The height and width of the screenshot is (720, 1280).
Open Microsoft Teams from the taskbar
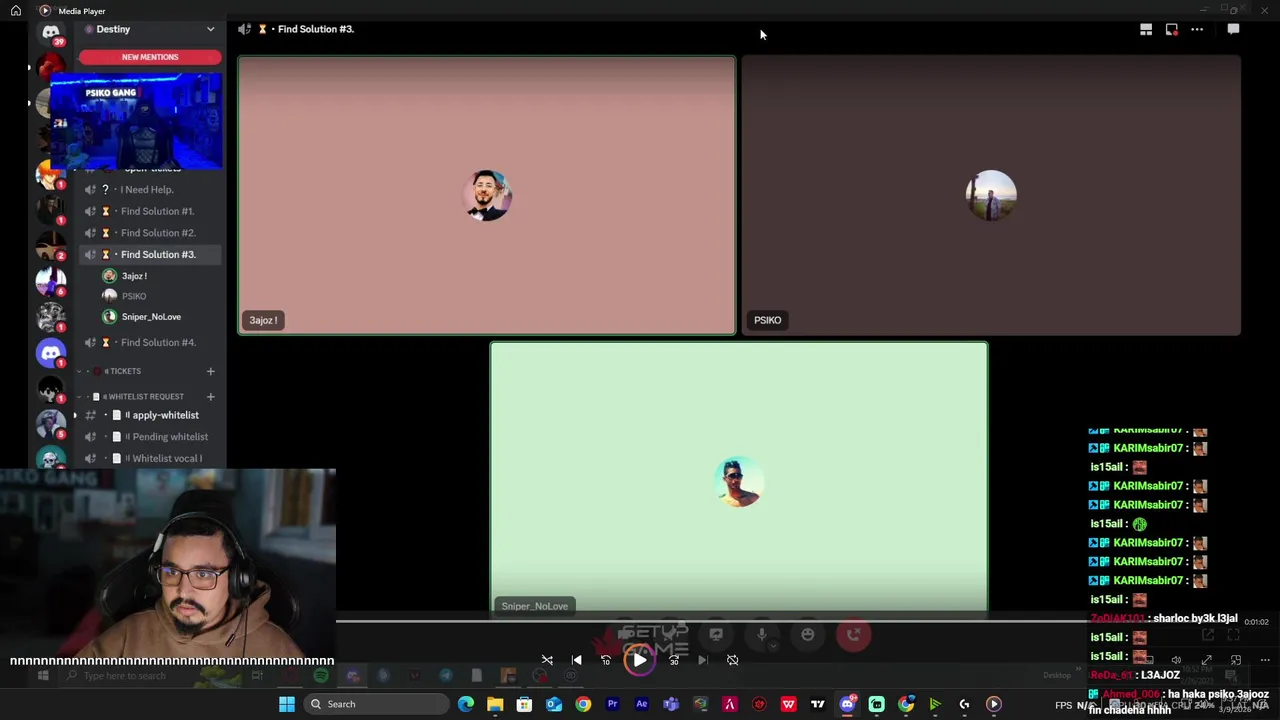(671, 704)
